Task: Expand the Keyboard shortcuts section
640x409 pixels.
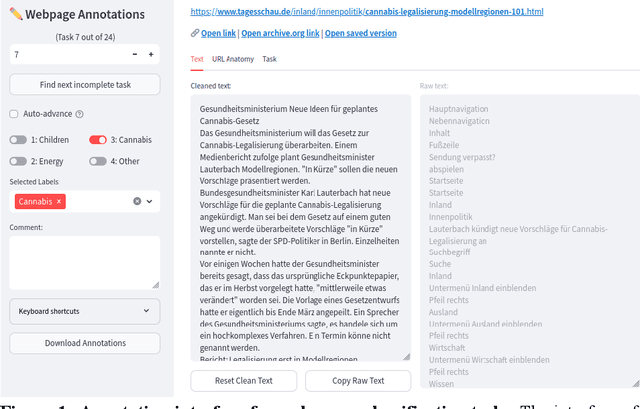Action: [x=84, y=311]
